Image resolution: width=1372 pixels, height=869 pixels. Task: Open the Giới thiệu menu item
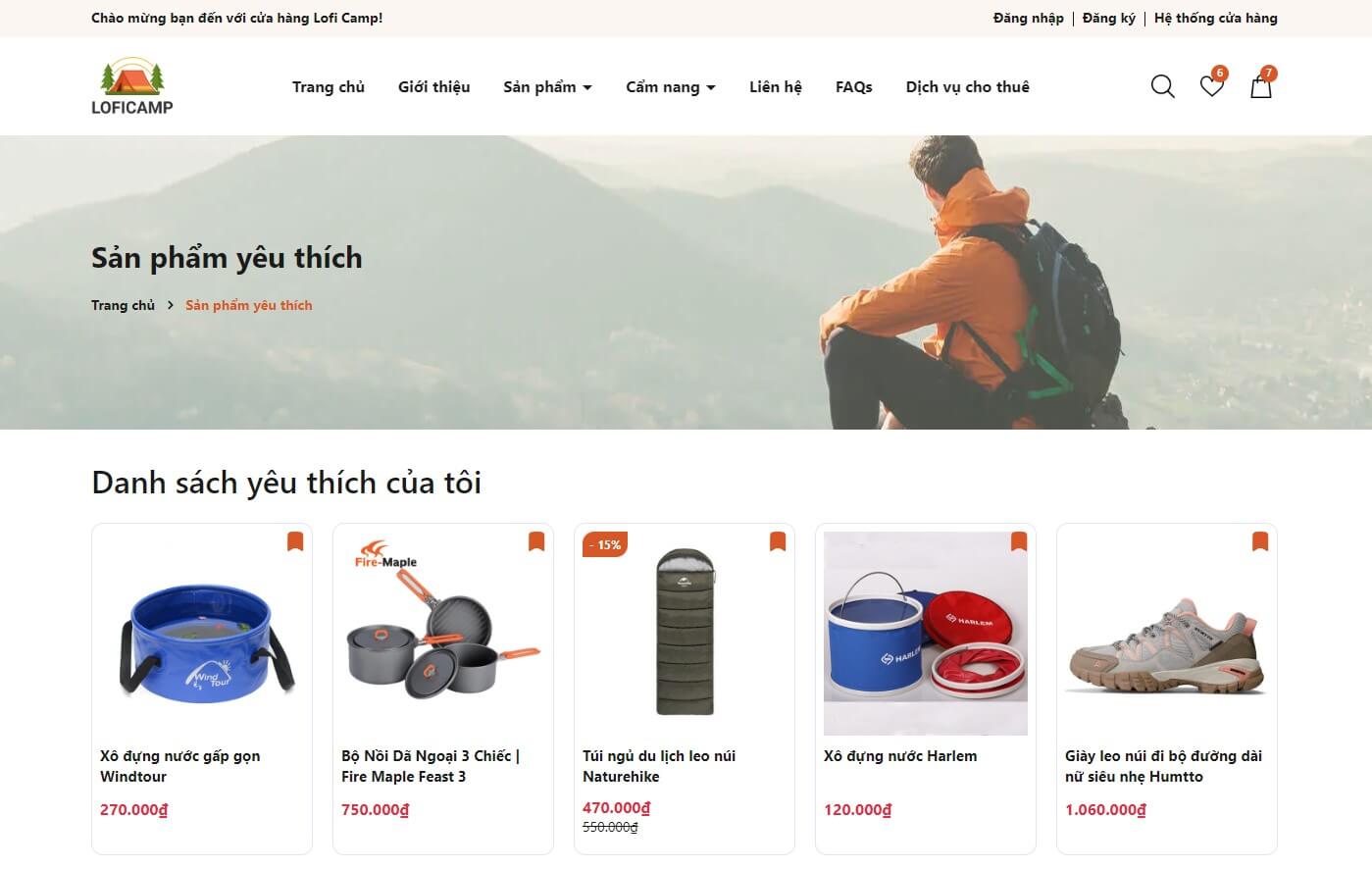(433, 86)
